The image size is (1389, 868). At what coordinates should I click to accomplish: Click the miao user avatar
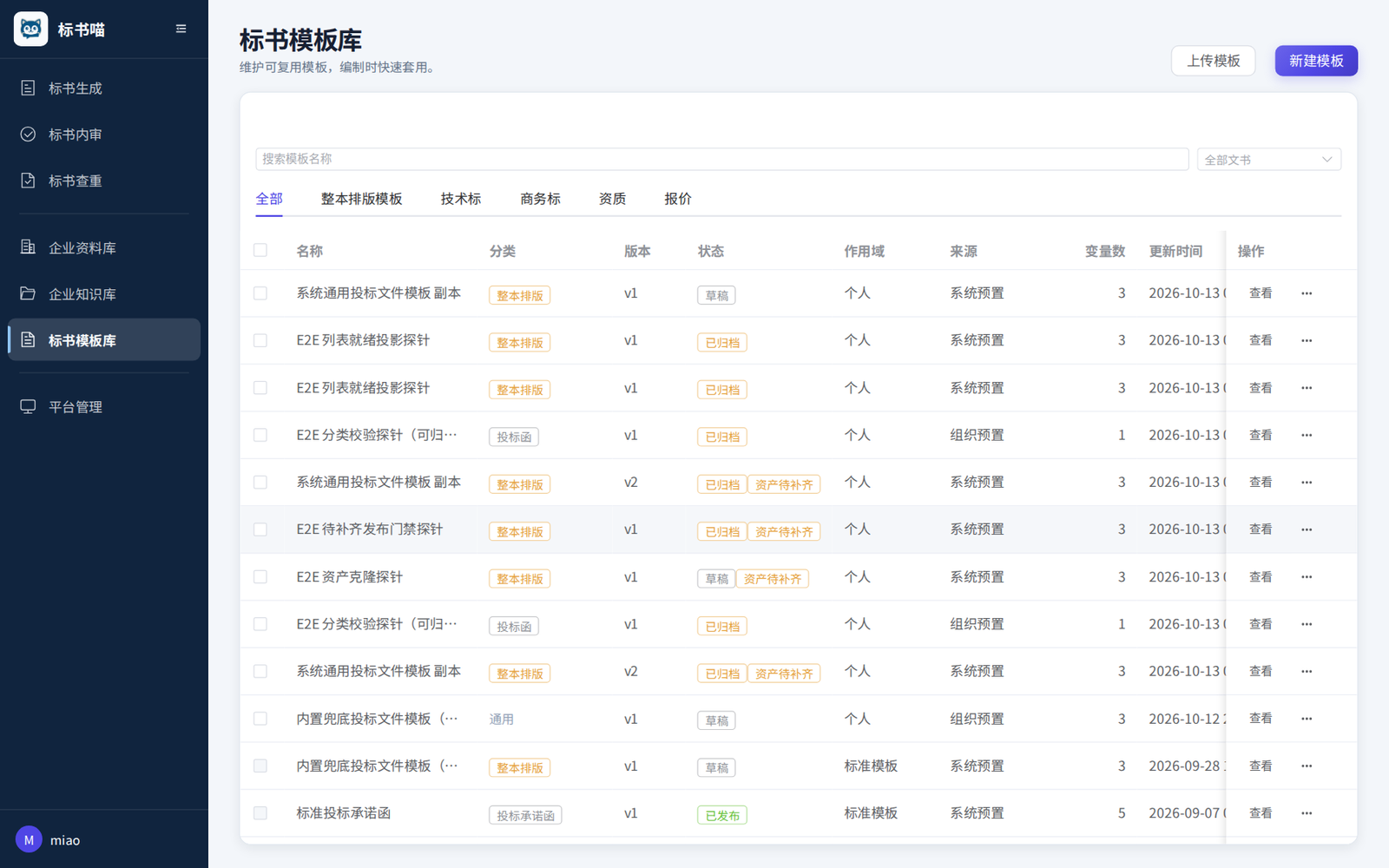(29, 839)
